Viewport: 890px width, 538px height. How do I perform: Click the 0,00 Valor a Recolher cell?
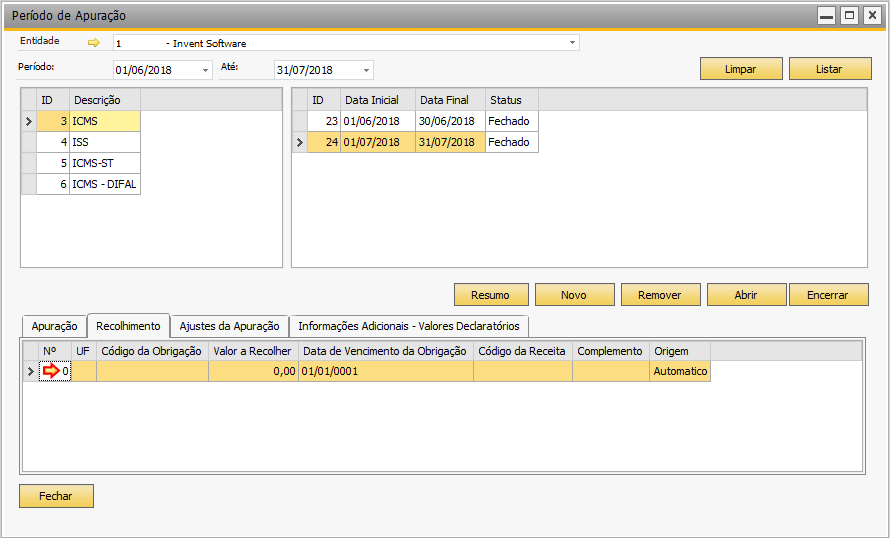(253, 371)
